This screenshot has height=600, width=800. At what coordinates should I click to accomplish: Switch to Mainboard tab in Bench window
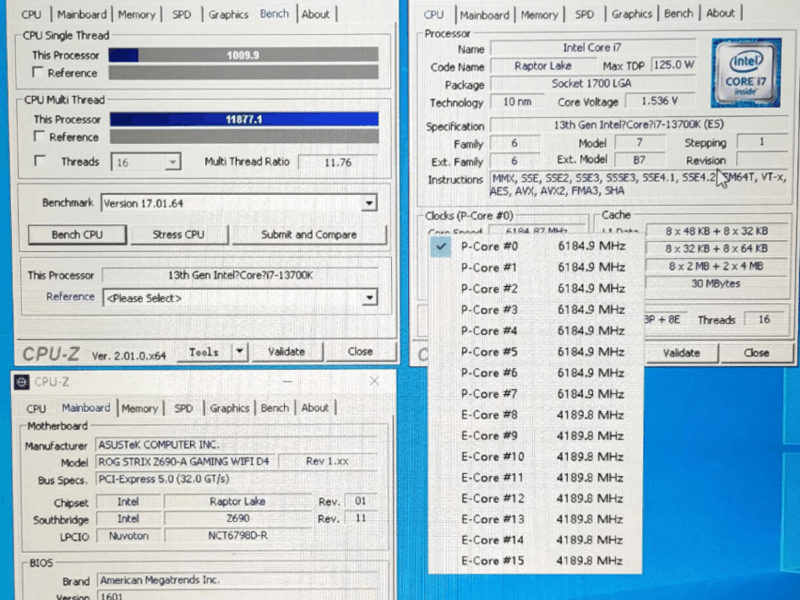coord(82,14)
